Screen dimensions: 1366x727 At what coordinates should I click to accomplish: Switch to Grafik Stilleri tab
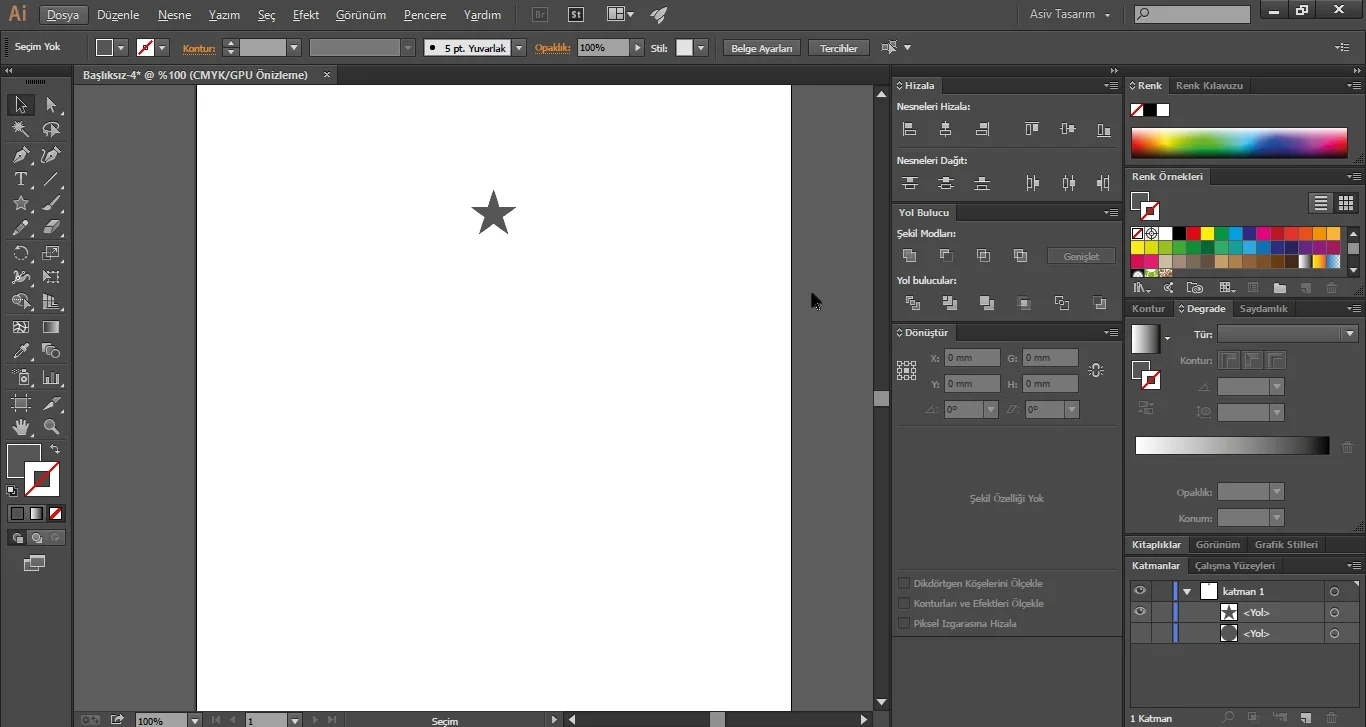click(1286, 545)
